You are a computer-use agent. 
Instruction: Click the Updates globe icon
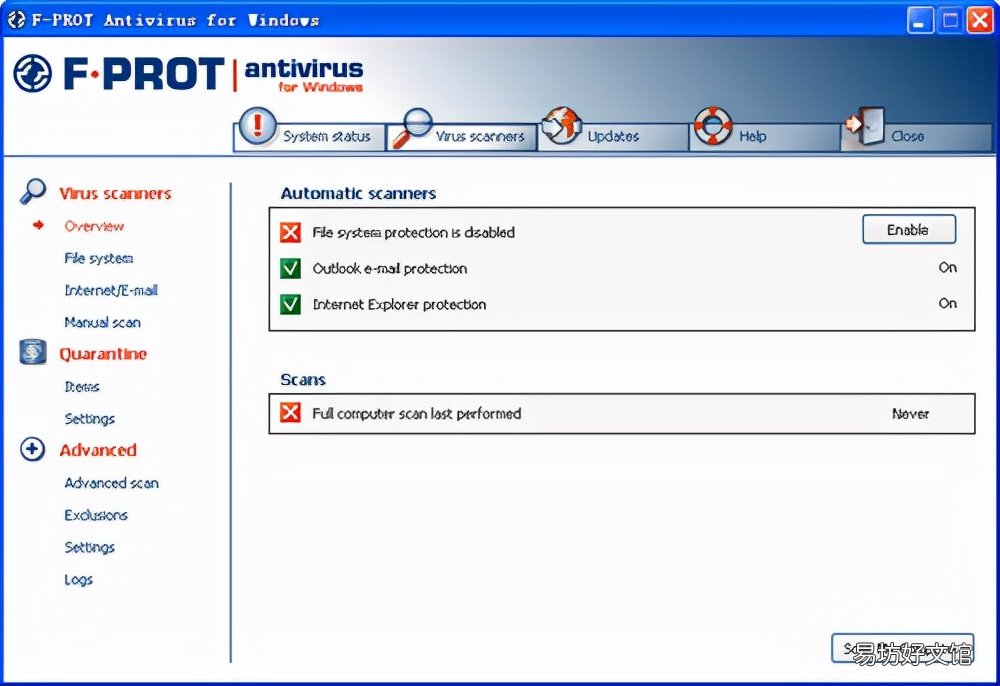pos(562,125)
